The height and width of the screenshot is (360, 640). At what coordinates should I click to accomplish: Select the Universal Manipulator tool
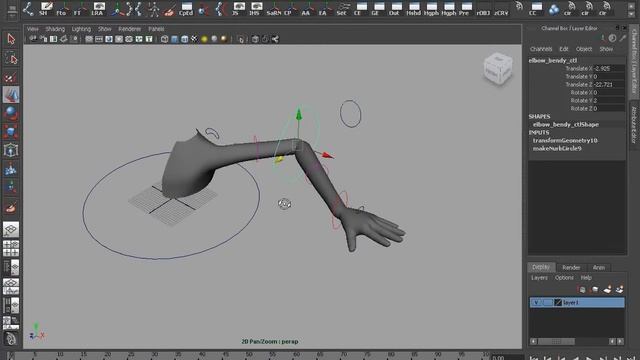(x=11, y=150)
